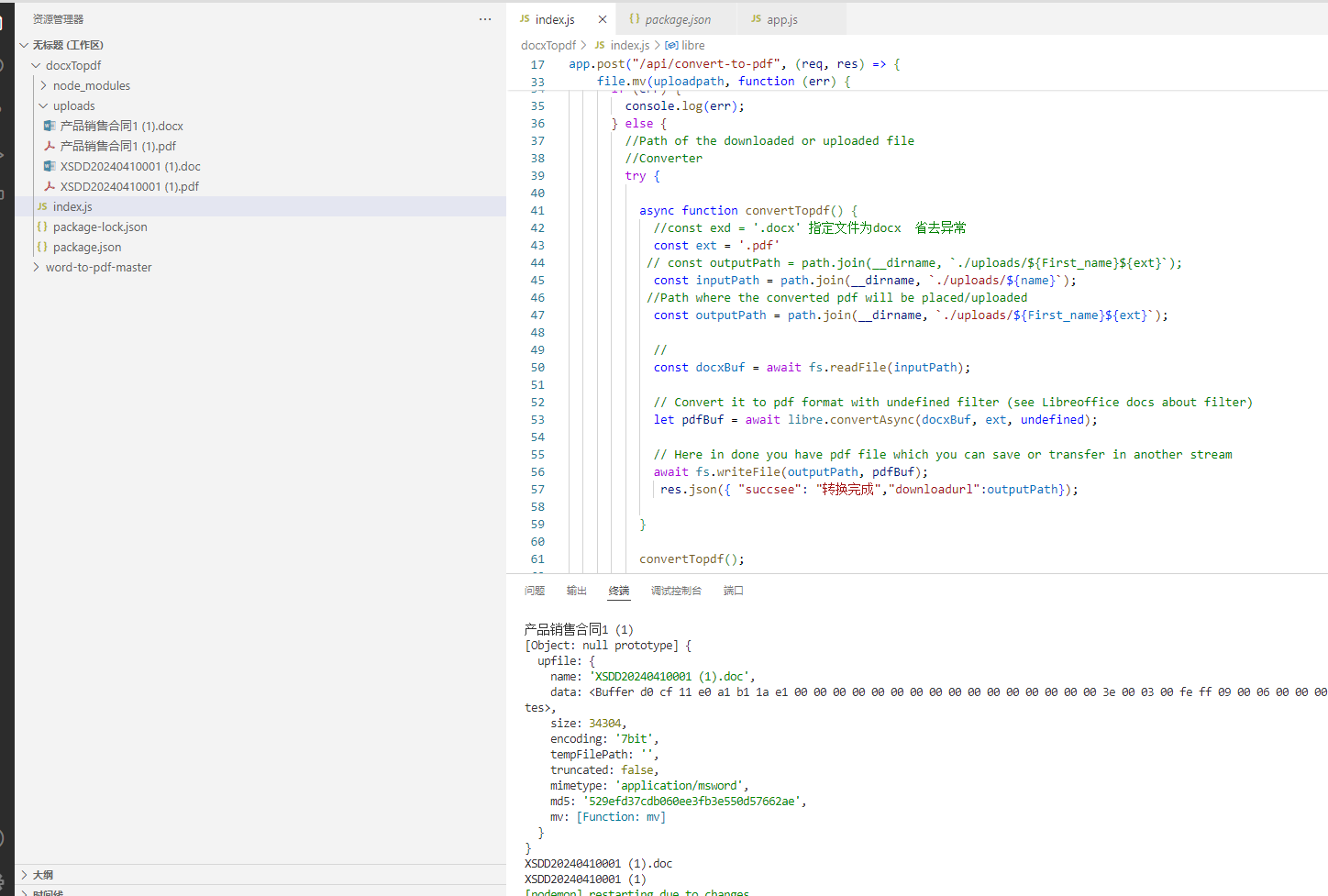
Task: Switch to the app.js editor tab
Action: (x=781, y=19)
